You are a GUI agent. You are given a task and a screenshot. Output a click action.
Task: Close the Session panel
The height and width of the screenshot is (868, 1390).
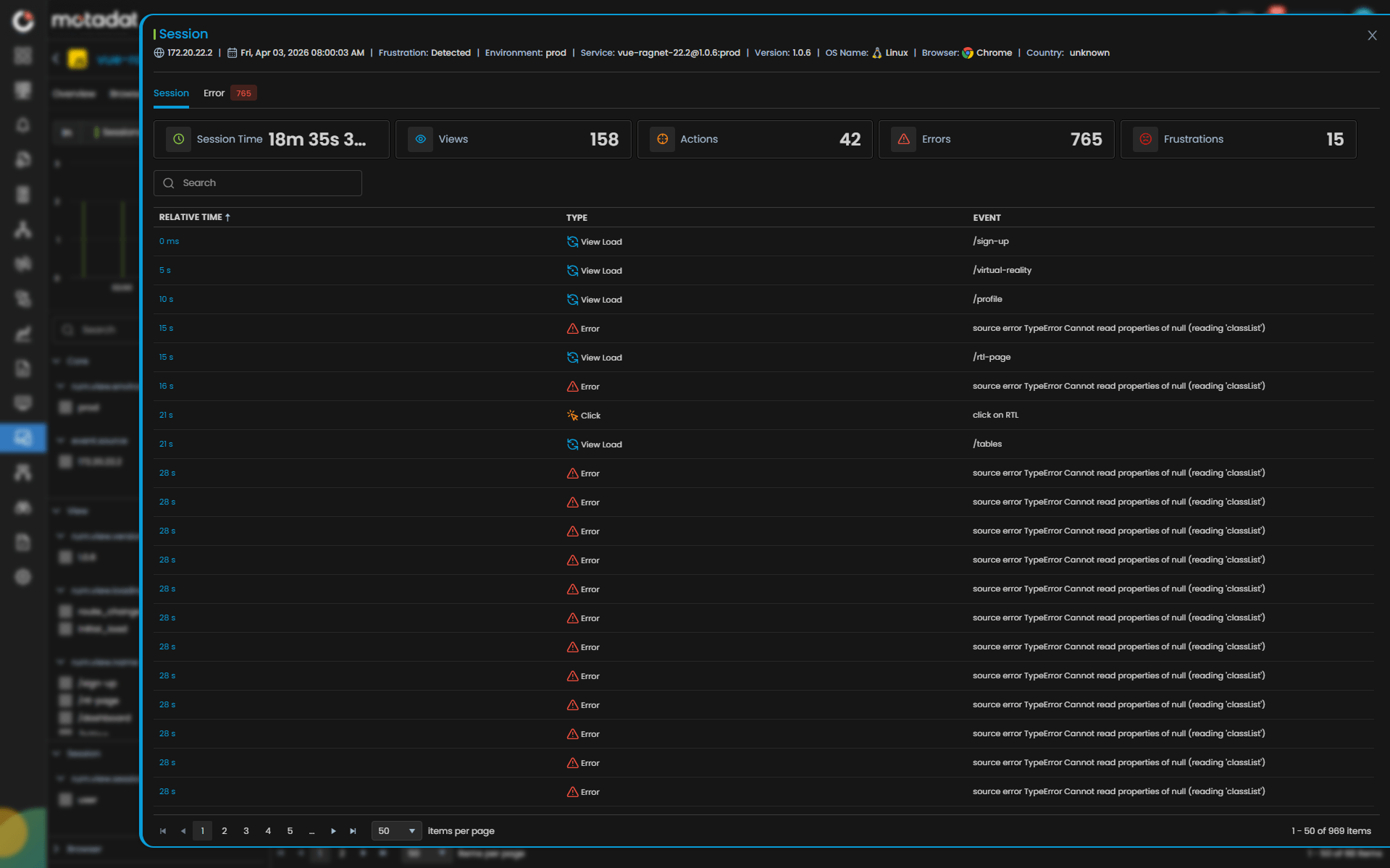click(1371, 35)
